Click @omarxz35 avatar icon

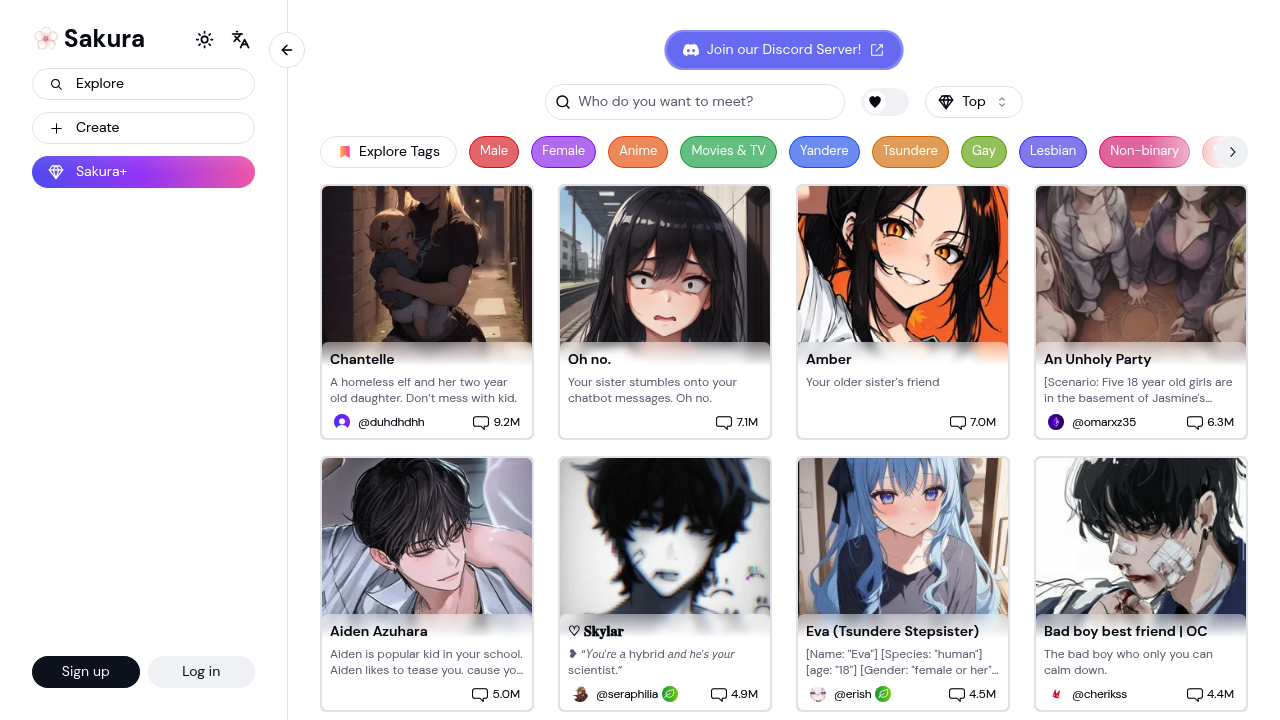coord(1056,422)
